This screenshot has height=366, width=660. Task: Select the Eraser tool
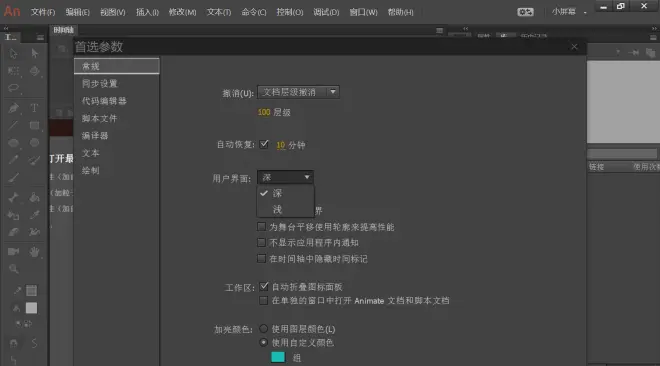[x=13, y=232]
